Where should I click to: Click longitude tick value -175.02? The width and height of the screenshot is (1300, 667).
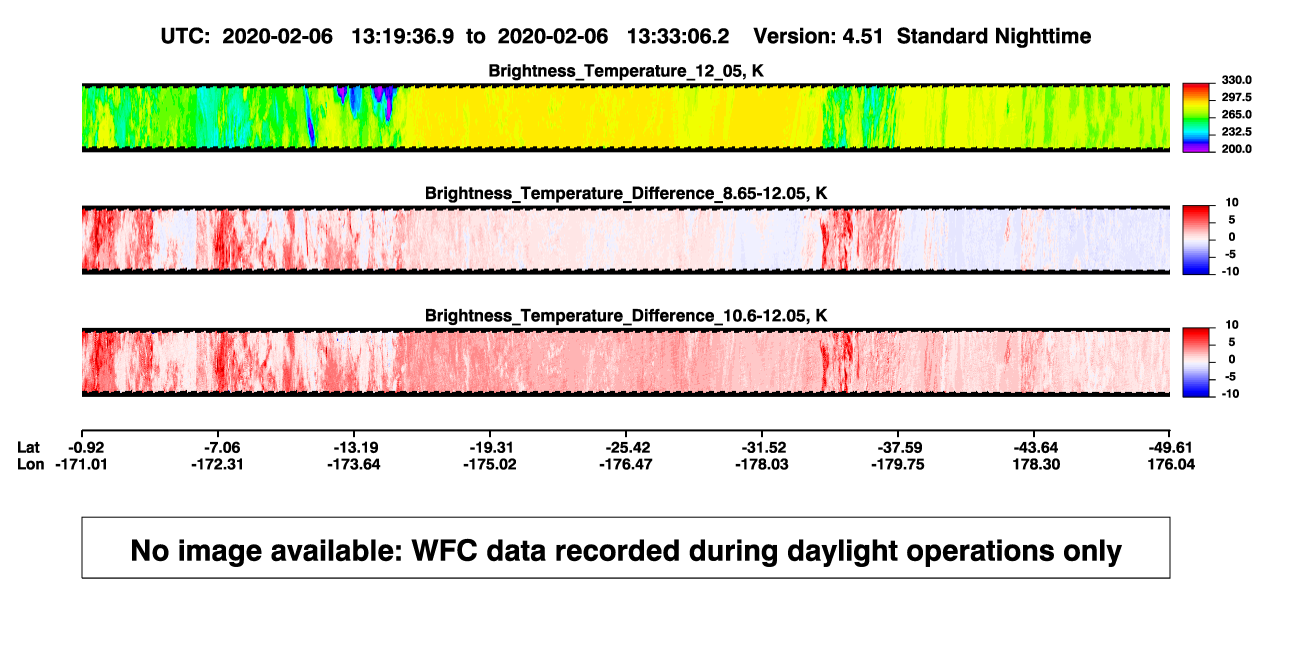pyautogui.click(x=489, y=464)
